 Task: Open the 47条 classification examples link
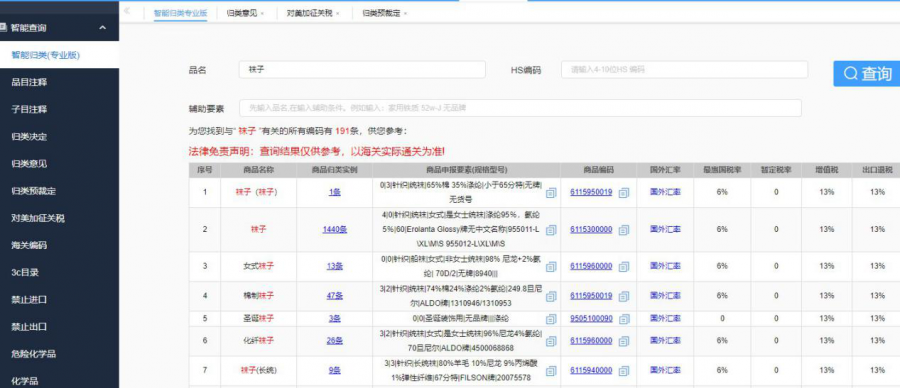[x=335, y=296]
